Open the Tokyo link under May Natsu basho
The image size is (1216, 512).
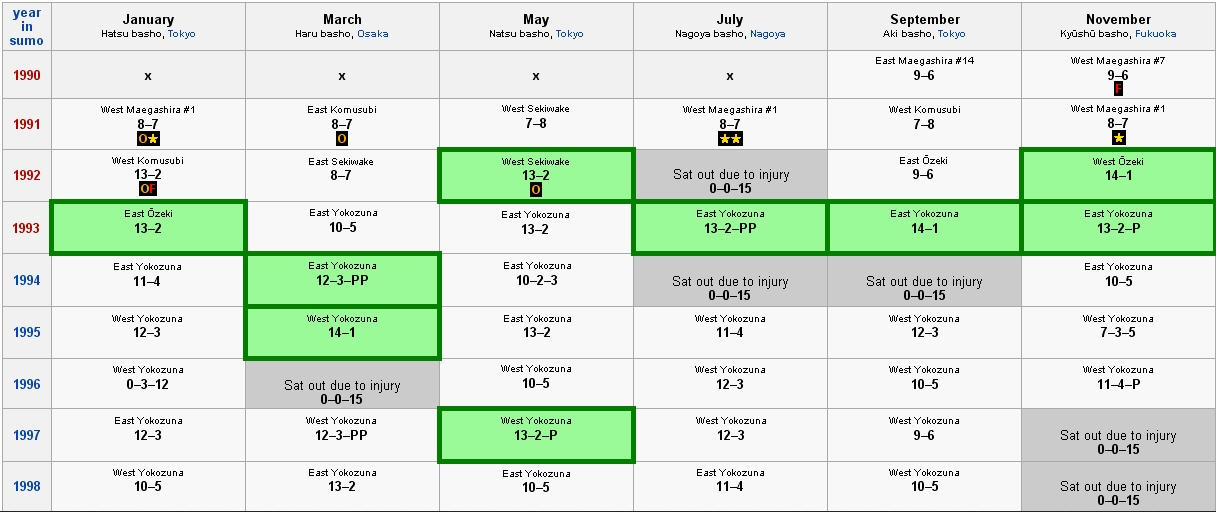(569, 34)
